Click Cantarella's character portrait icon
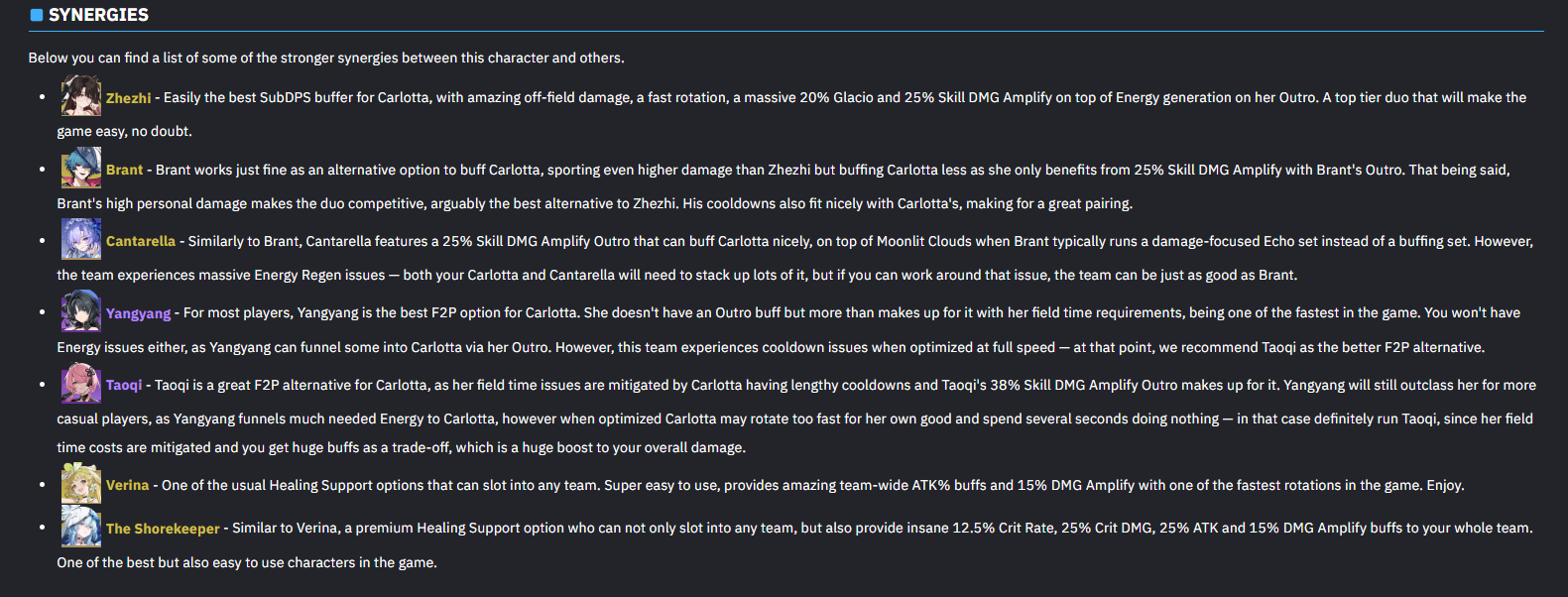This screenshot has width=1568, height=597. (80, 239)
